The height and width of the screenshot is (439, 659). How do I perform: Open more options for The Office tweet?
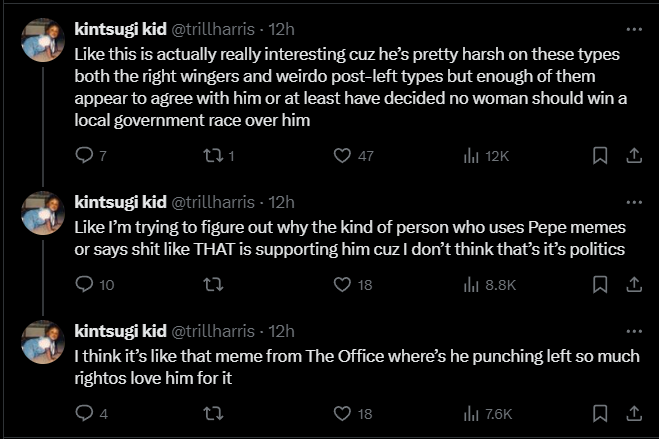(x=634, y=331)
